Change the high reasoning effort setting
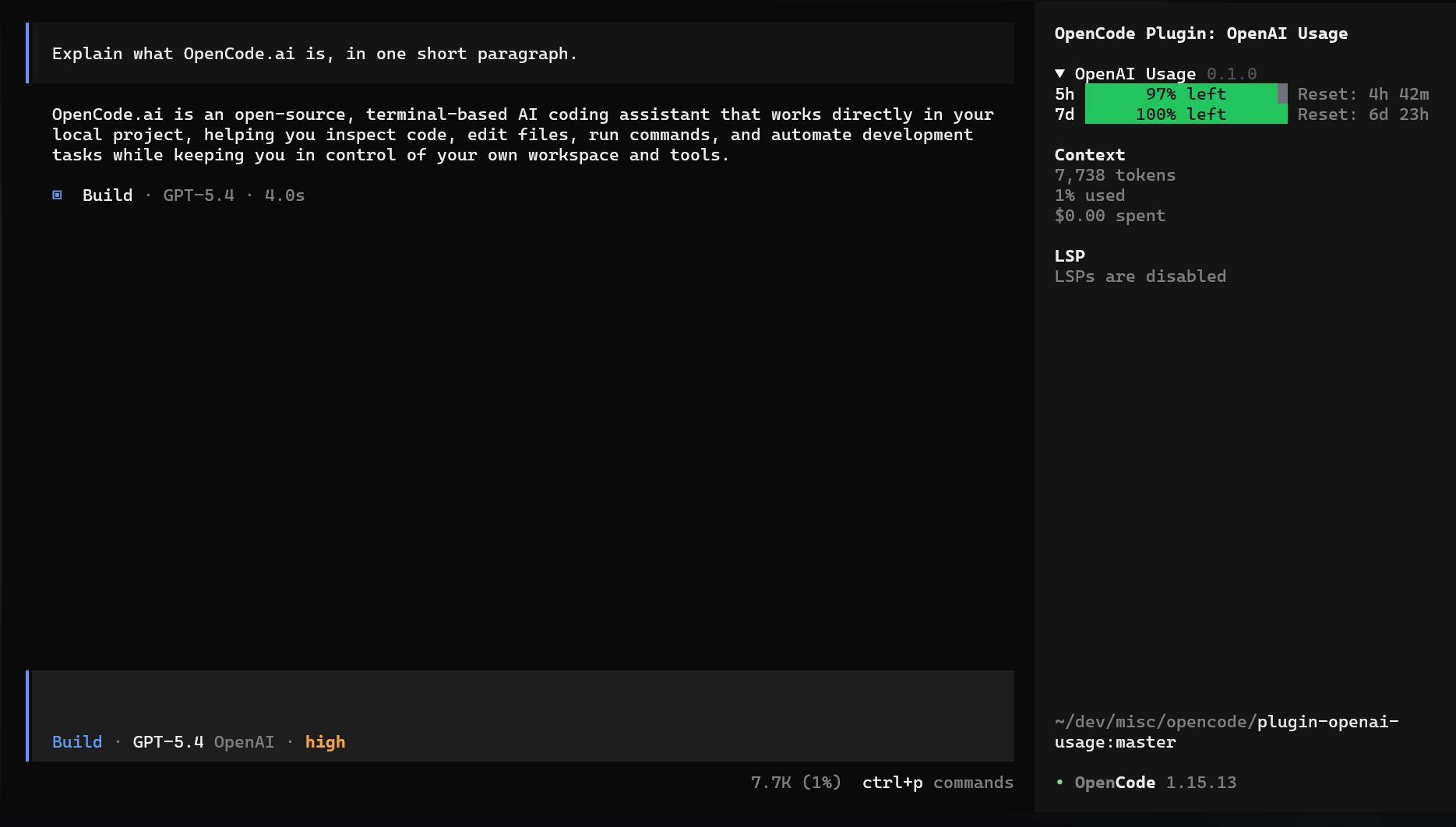The width and height of the screenshot is (1456, 827). (x=325, y=741)
